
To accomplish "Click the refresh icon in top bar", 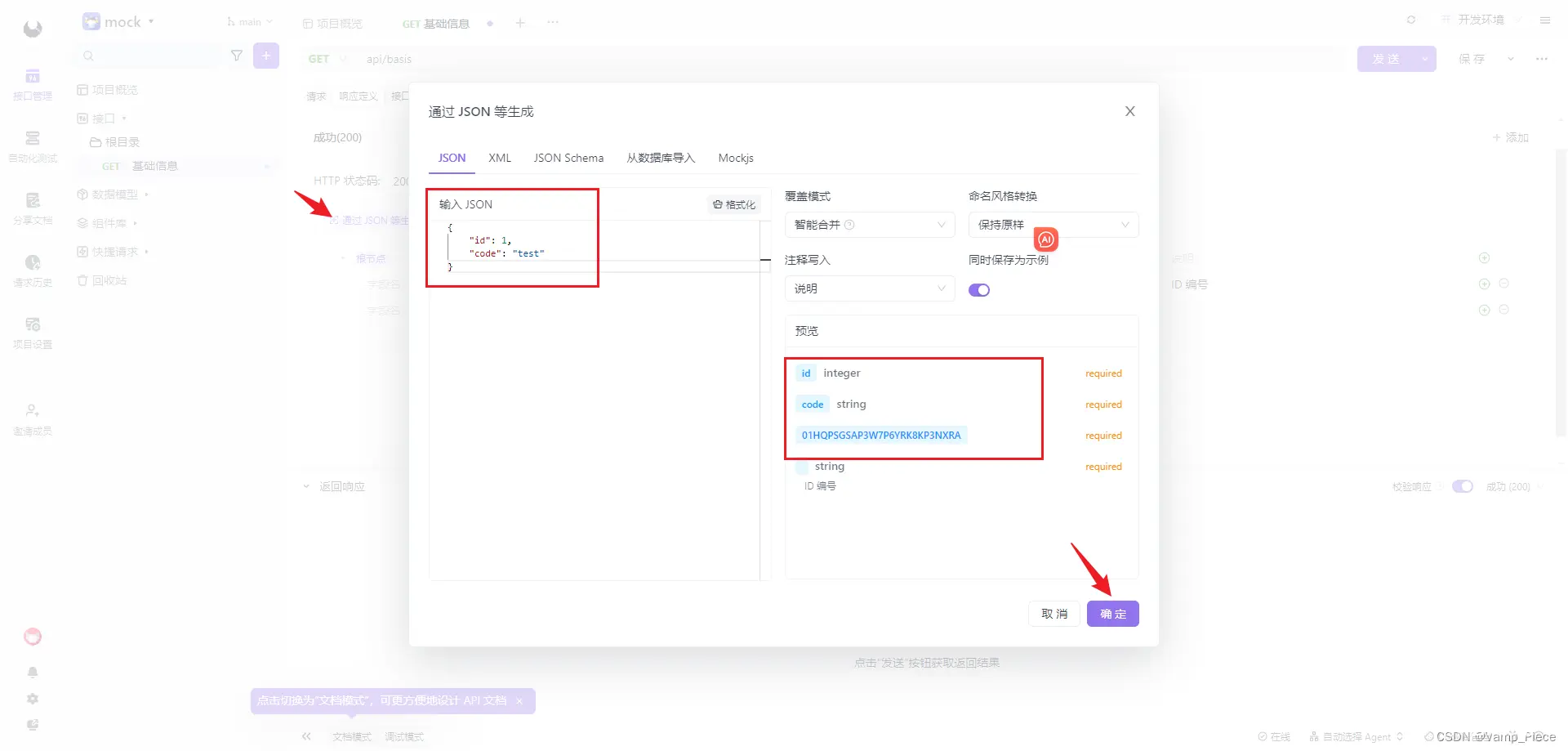I will click(x=1411, y=20).
